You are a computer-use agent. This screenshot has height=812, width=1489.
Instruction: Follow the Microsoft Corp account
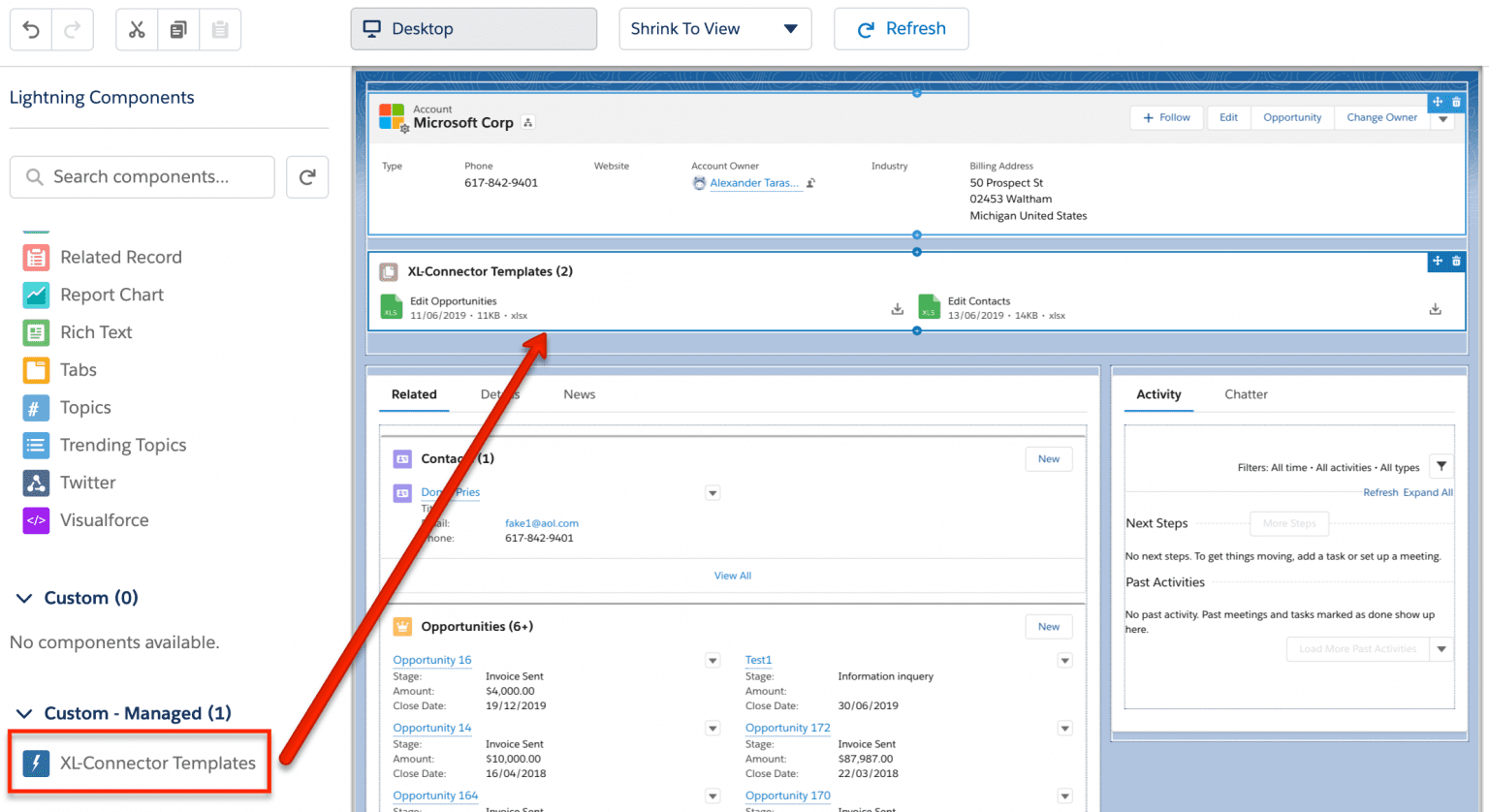pos(1166,117)
